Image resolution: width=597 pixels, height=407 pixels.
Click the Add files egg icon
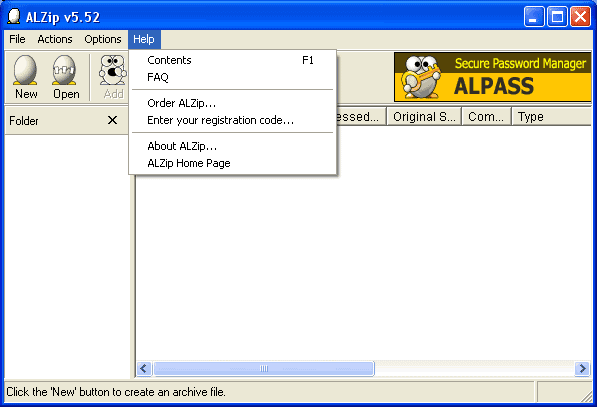click(112, 70)
